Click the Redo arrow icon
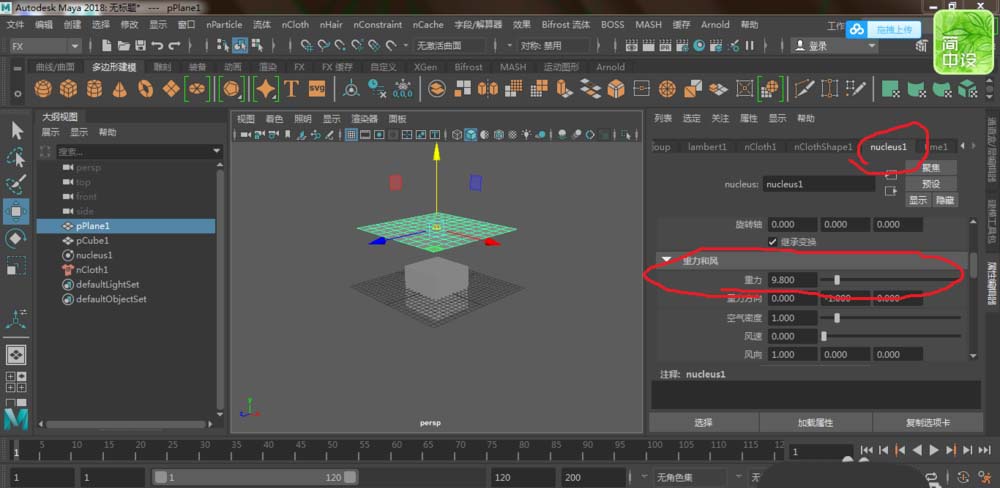Viewport: 1000px width, 488px height. (x=174, y=45)
